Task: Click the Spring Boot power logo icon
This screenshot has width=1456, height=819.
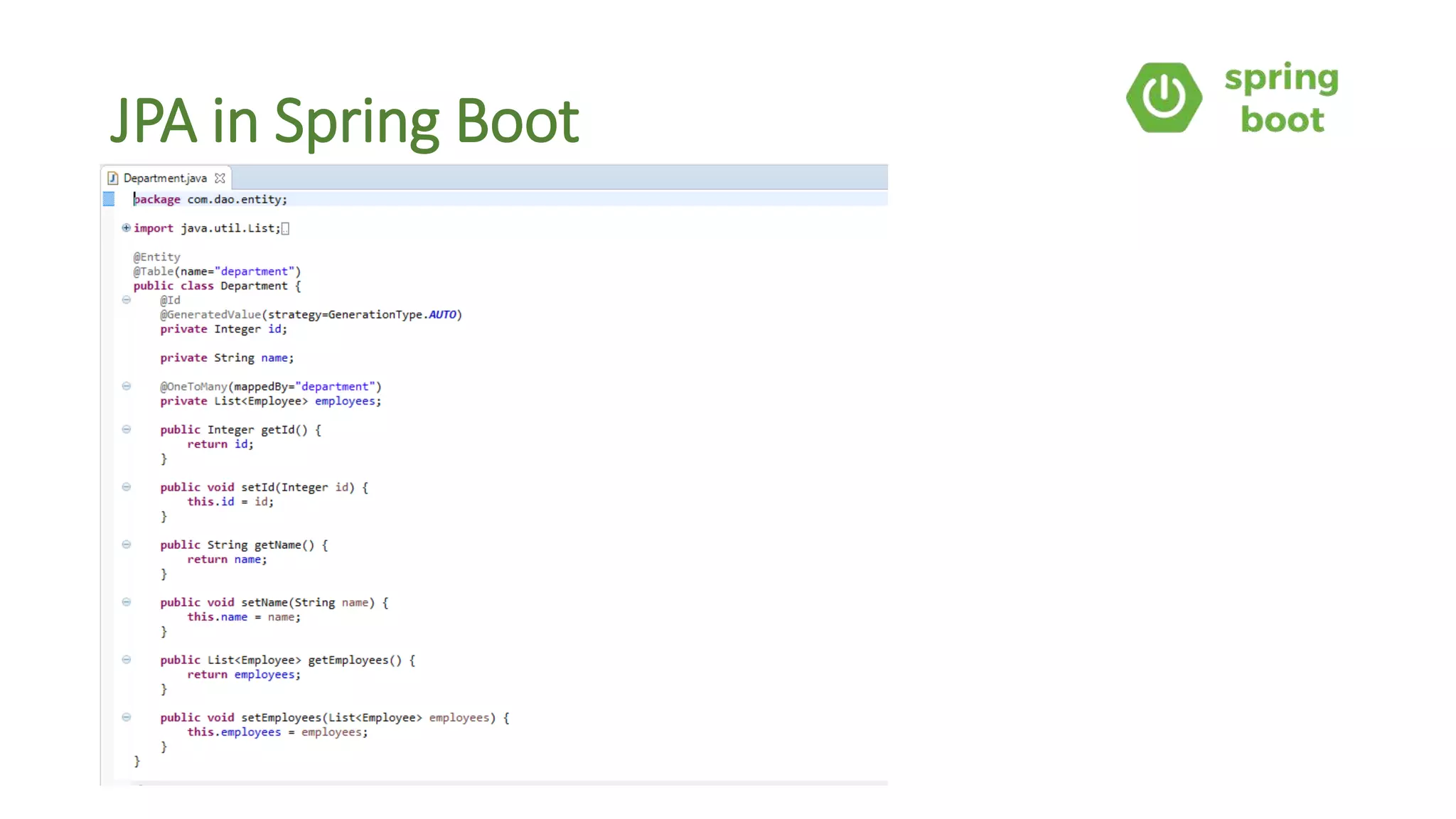Action: coord(1164,97)
